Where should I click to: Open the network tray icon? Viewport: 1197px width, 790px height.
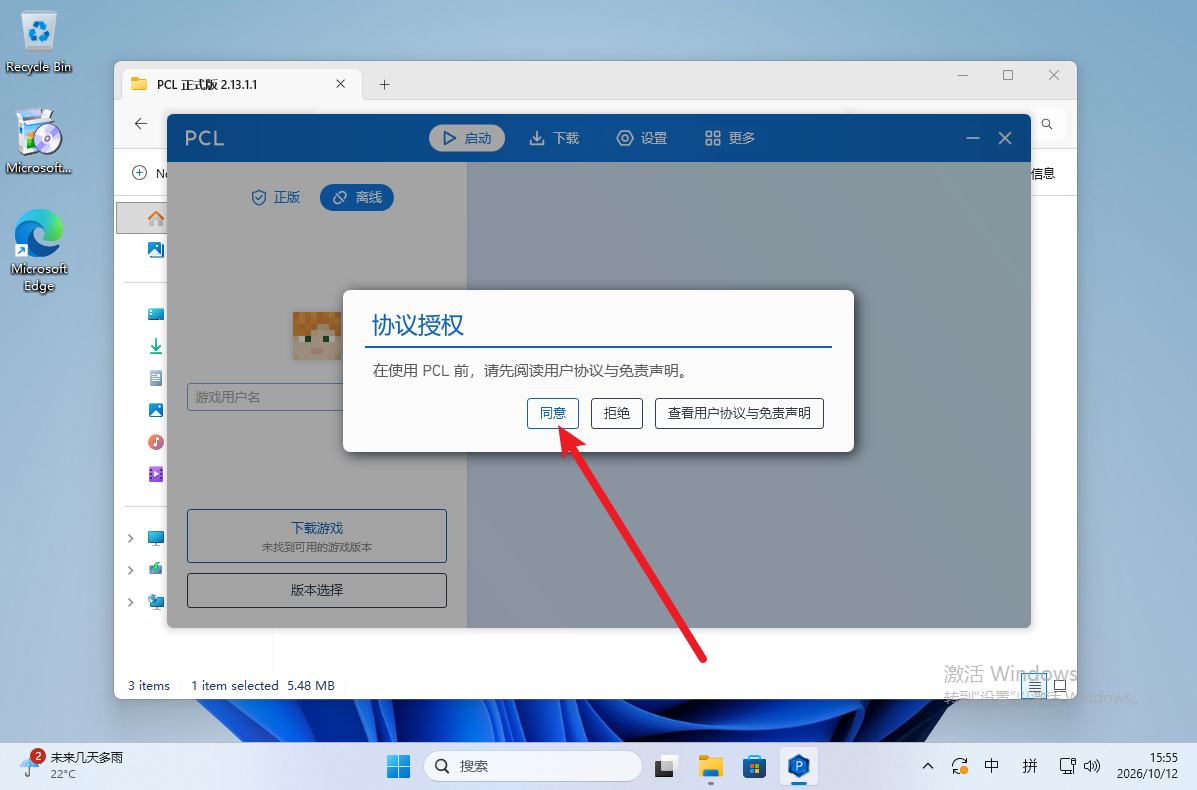1067,766
